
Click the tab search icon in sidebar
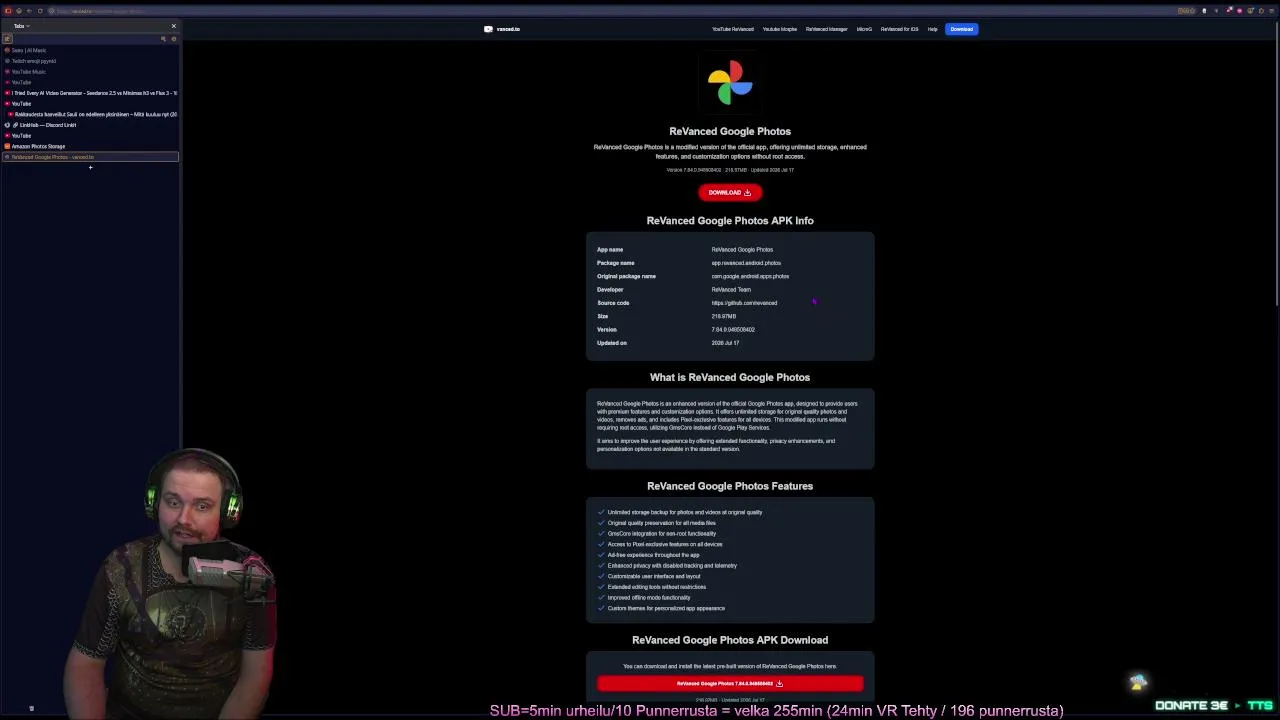coord(163,39)
